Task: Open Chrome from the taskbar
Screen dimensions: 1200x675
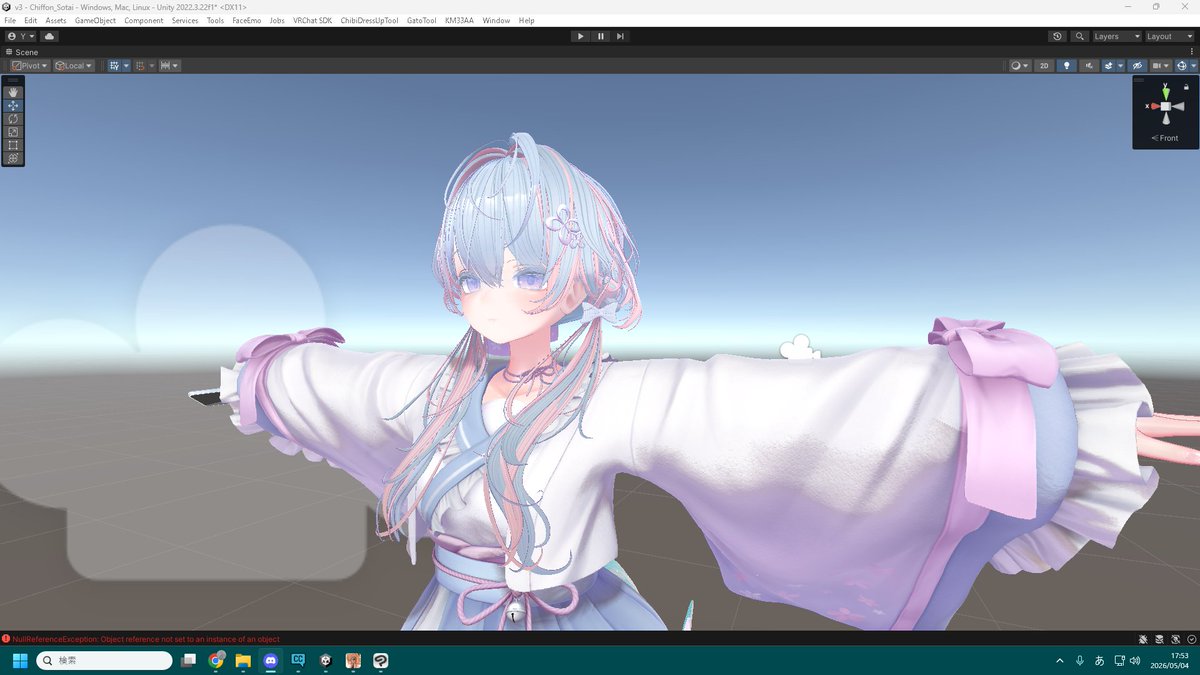Action: (x=216, y=660)
